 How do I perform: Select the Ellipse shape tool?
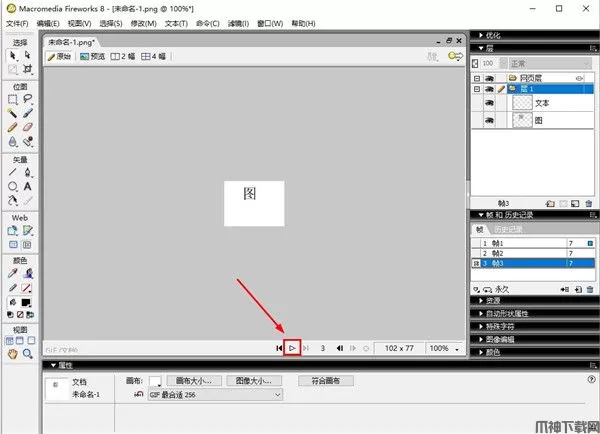click(x=13, y=186)
